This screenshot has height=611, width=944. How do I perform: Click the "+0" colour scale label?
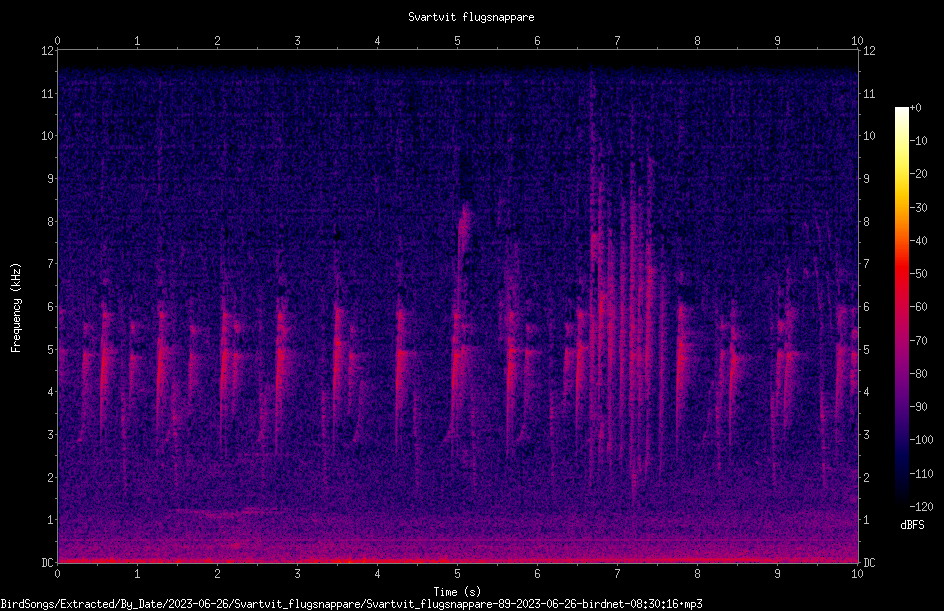click(x=916, y=108)
